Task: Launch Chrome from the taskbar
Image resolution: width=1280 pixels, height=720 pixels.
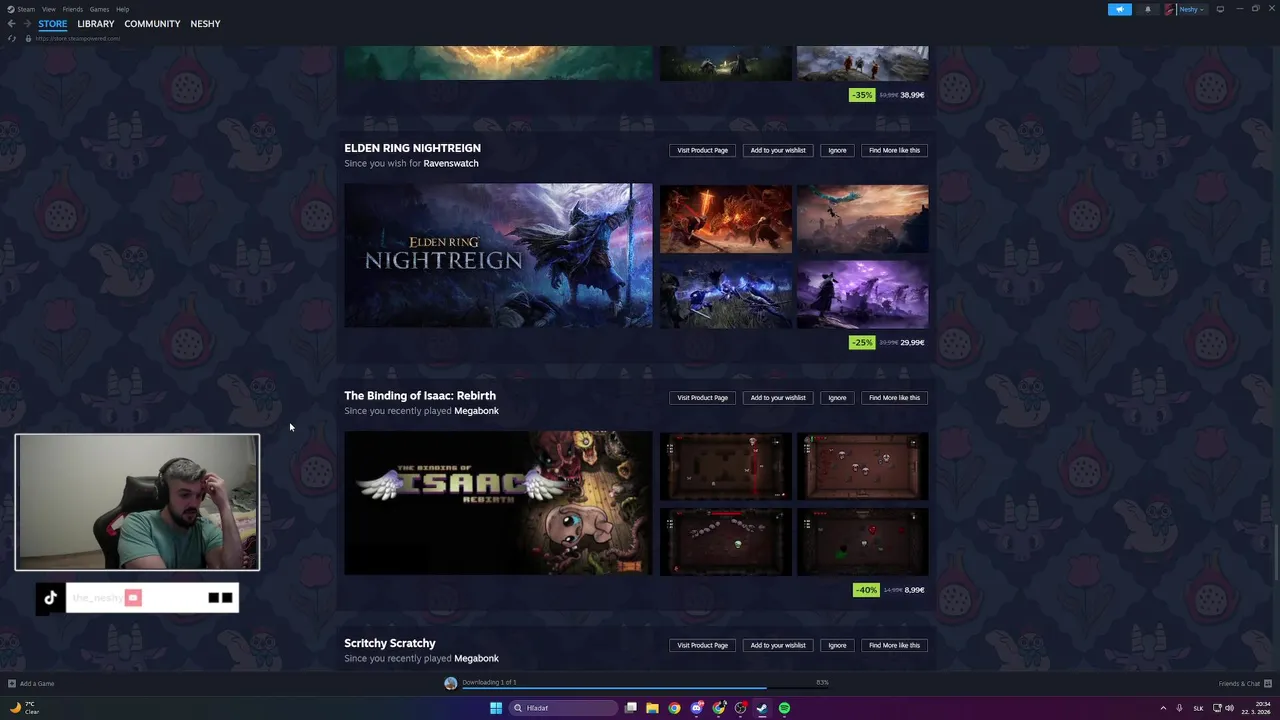Action: (674, 708)
